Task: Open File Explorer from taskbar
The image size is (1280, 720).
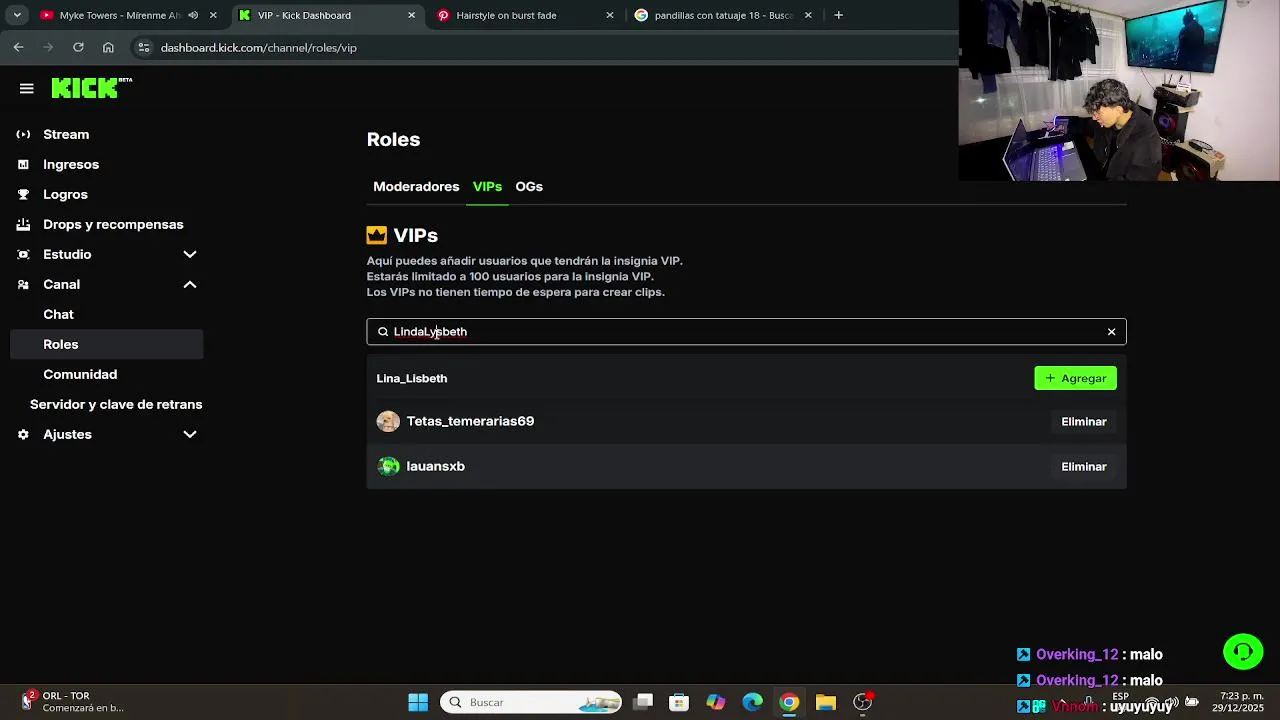Action: (x=825, y=702)
